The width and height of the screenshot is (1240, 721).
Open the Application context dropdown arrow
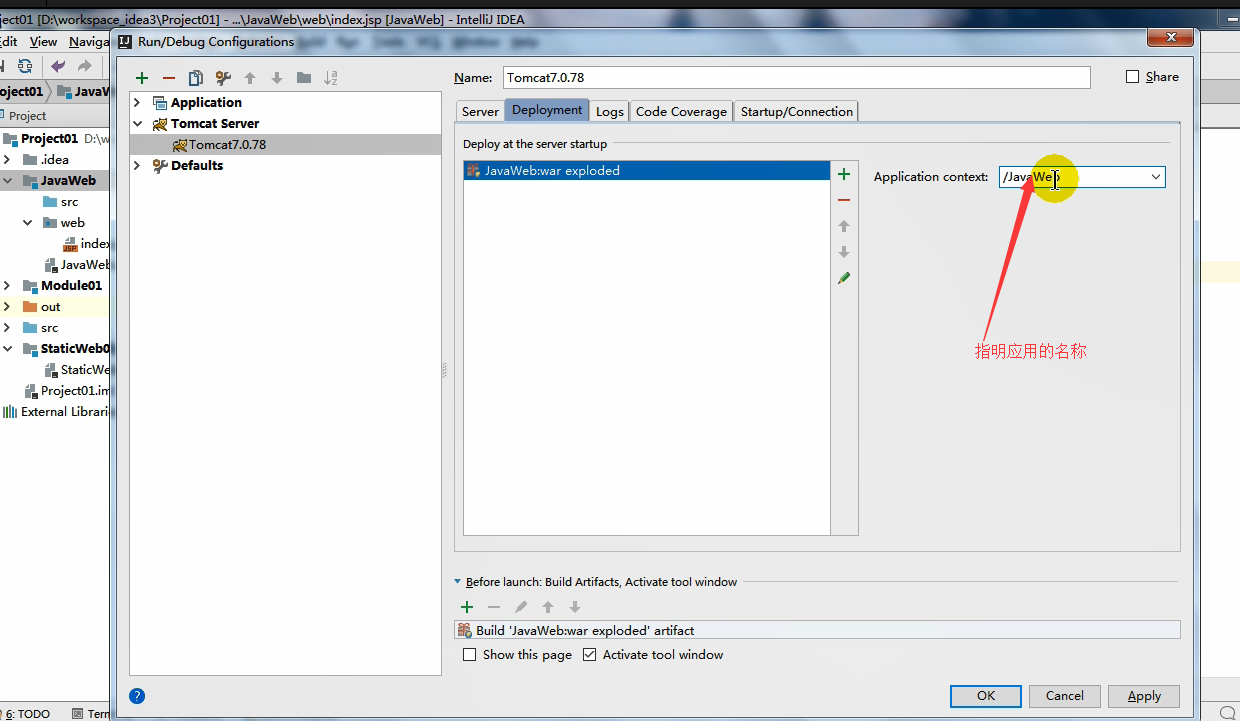pos(1156,177)
